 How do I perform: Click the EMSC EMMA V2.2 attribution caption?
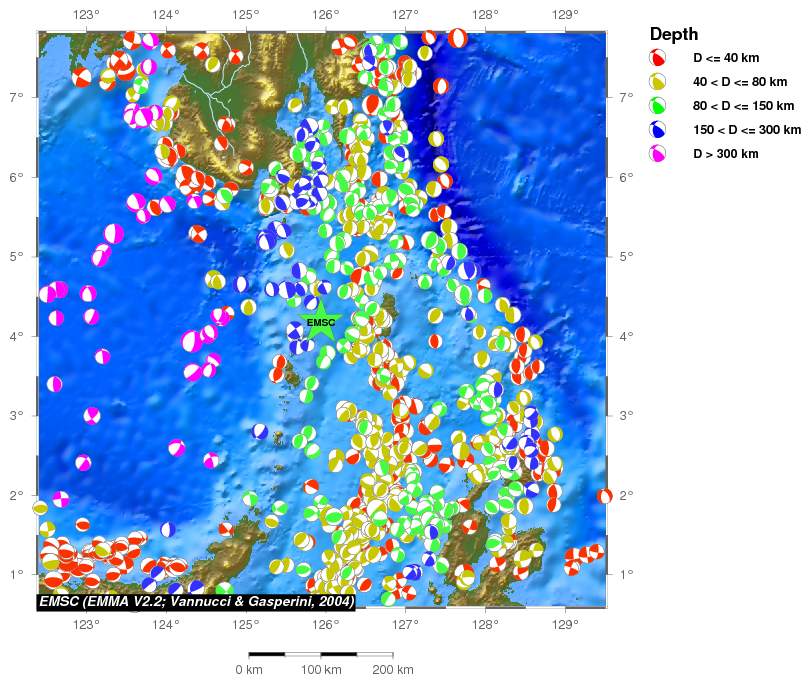197,602
